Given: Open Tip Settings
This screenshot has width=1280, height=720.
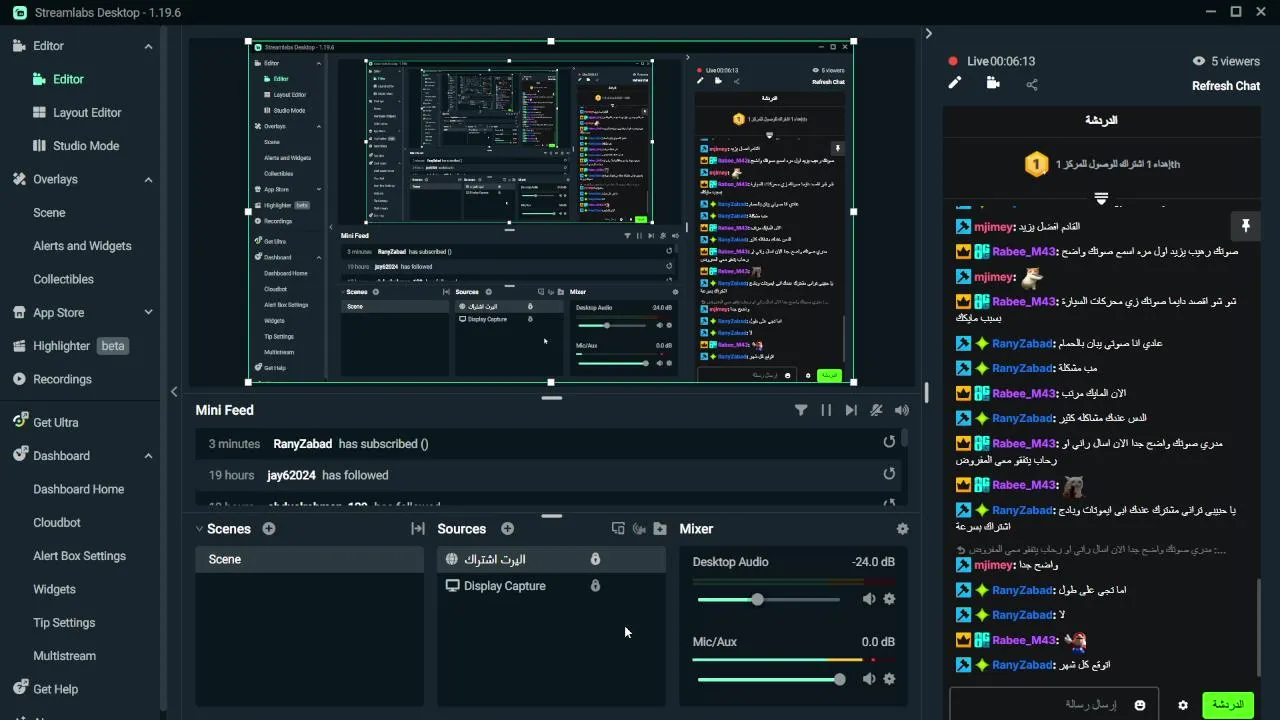Looking at the screenshot, I should coord(64,622).
